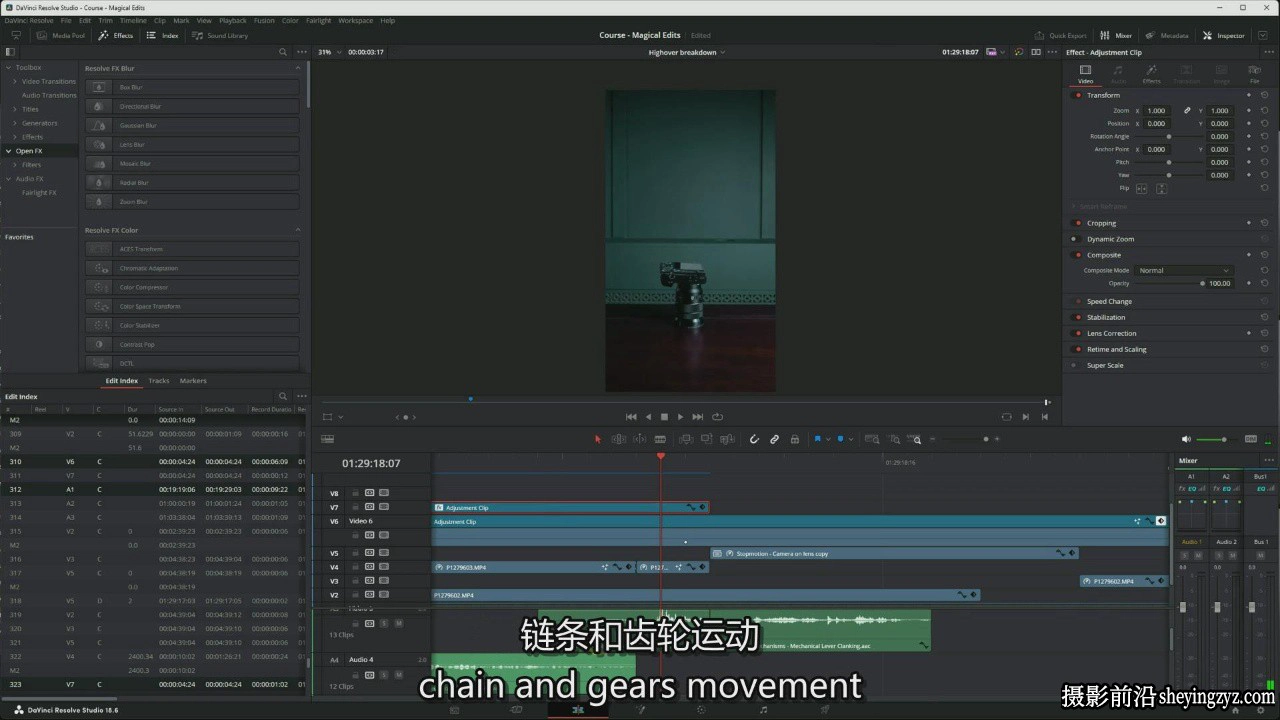The image size is (1280, 720).
Task: Enable the Dynamic Zoom toggle
Action: click(x=1077, y=239)
